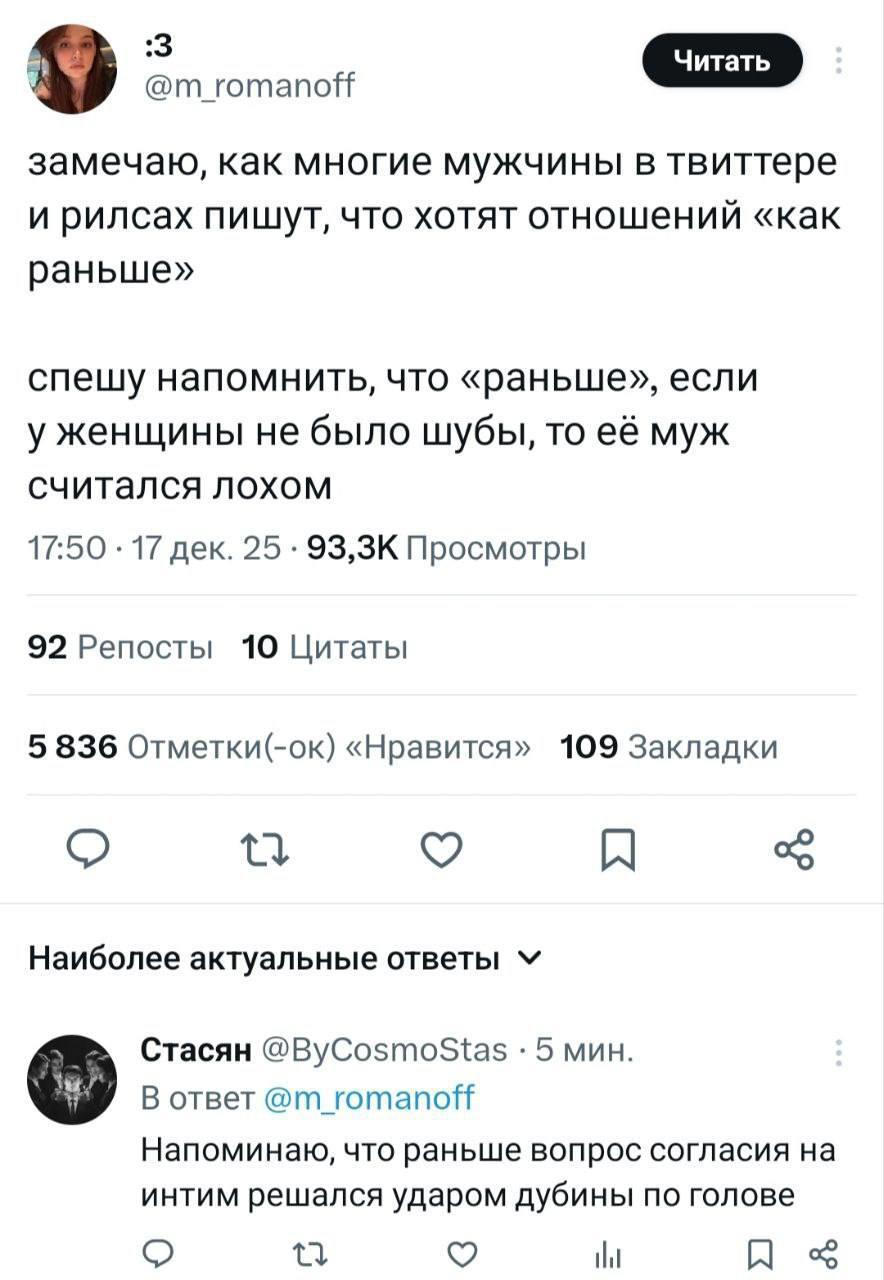The height and width of the screenshot is (1280, 884).
Task: Repost Стасян's reply
Action: 300,1254
